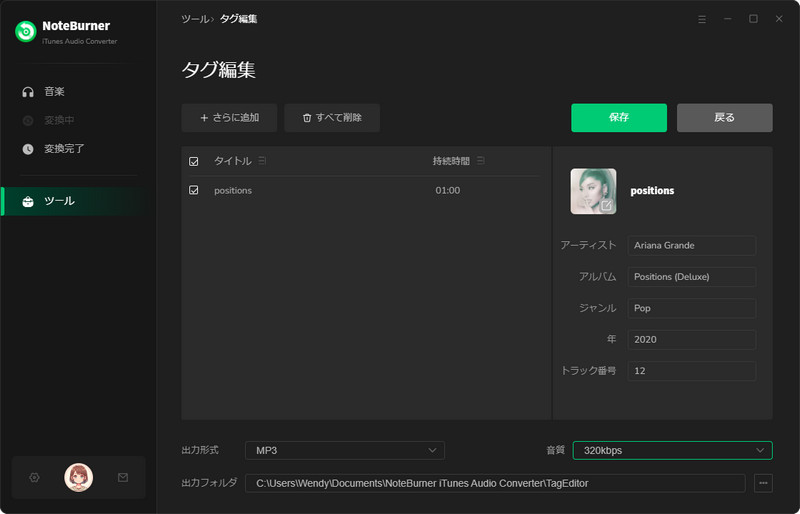Edit the トラック番号 field 12
This screenshot has height=514, width=800.
click(692, 371)
